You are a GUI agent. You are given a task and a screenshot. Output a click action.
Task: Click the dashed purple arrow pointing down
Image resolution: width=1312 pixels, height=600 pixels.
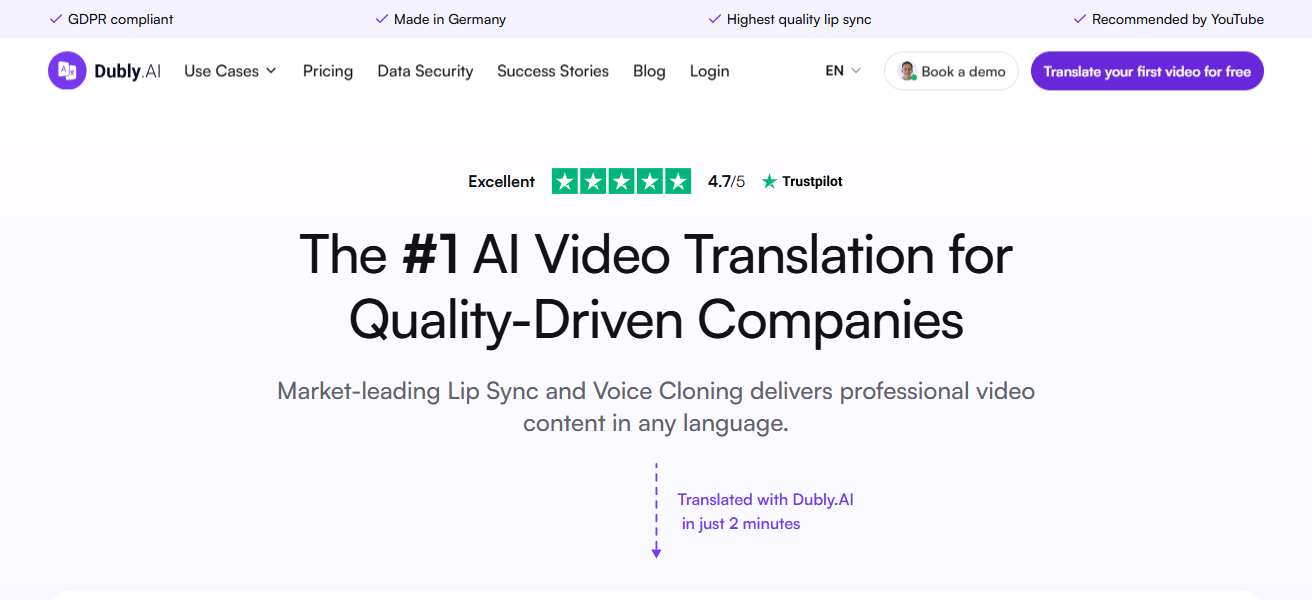[x=656, y=510]
